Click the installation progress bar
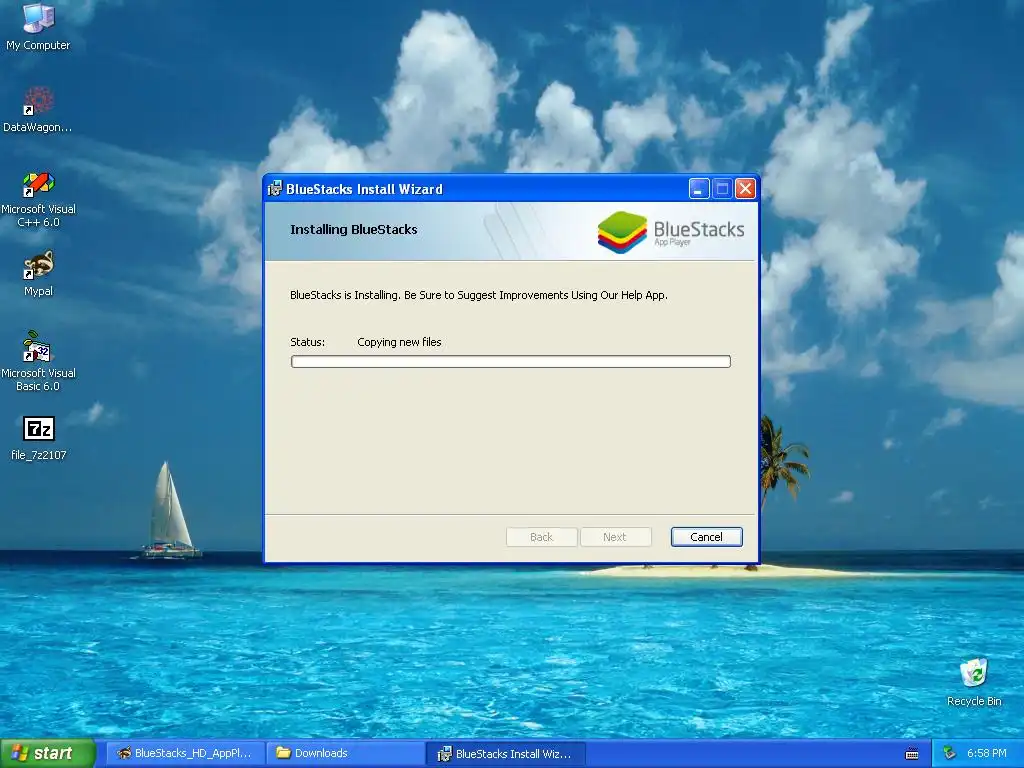1024x768 pixels. coord(511,362)
